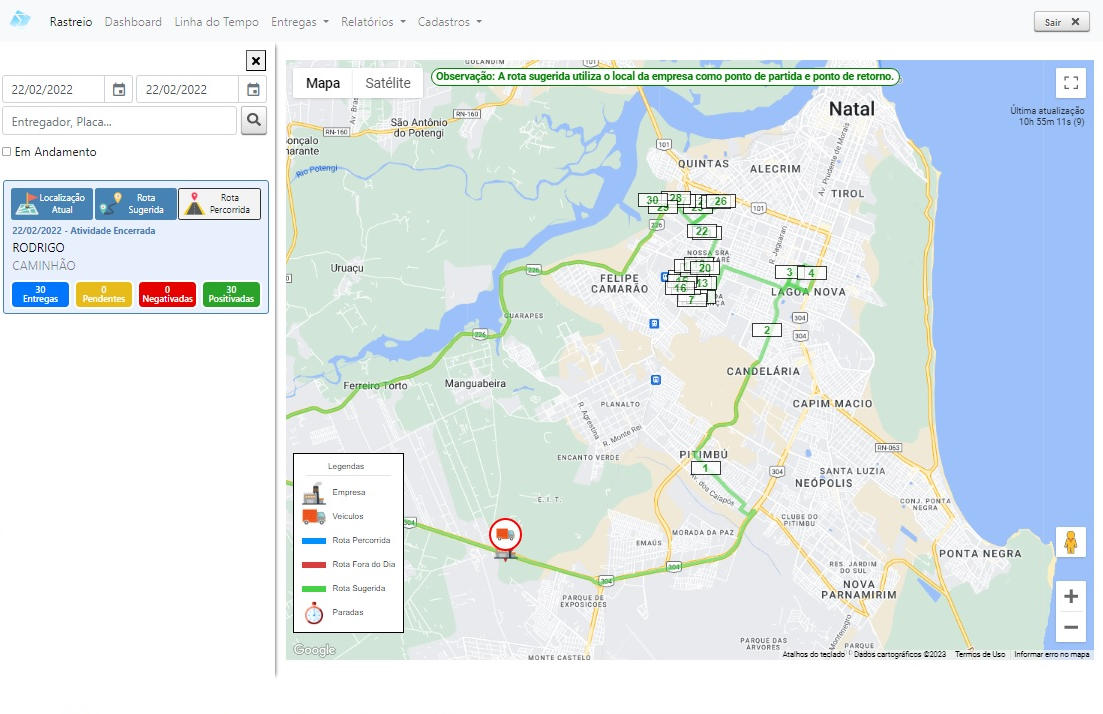Click the truck vehicle marker on map
1103x714 pixels.
point(505,536)
